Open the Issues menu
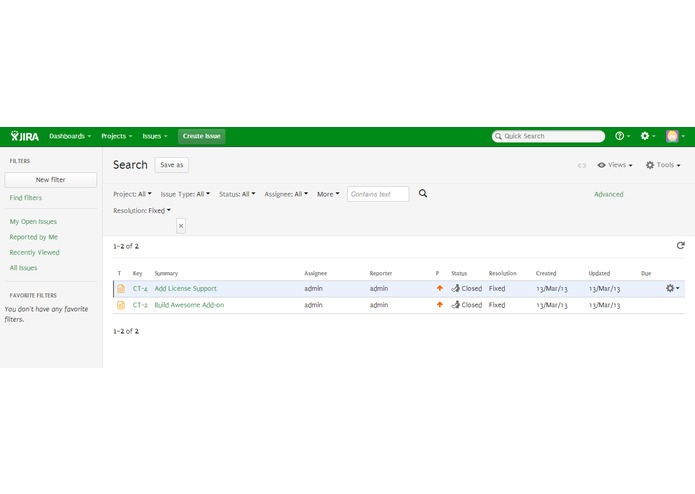 155,136
